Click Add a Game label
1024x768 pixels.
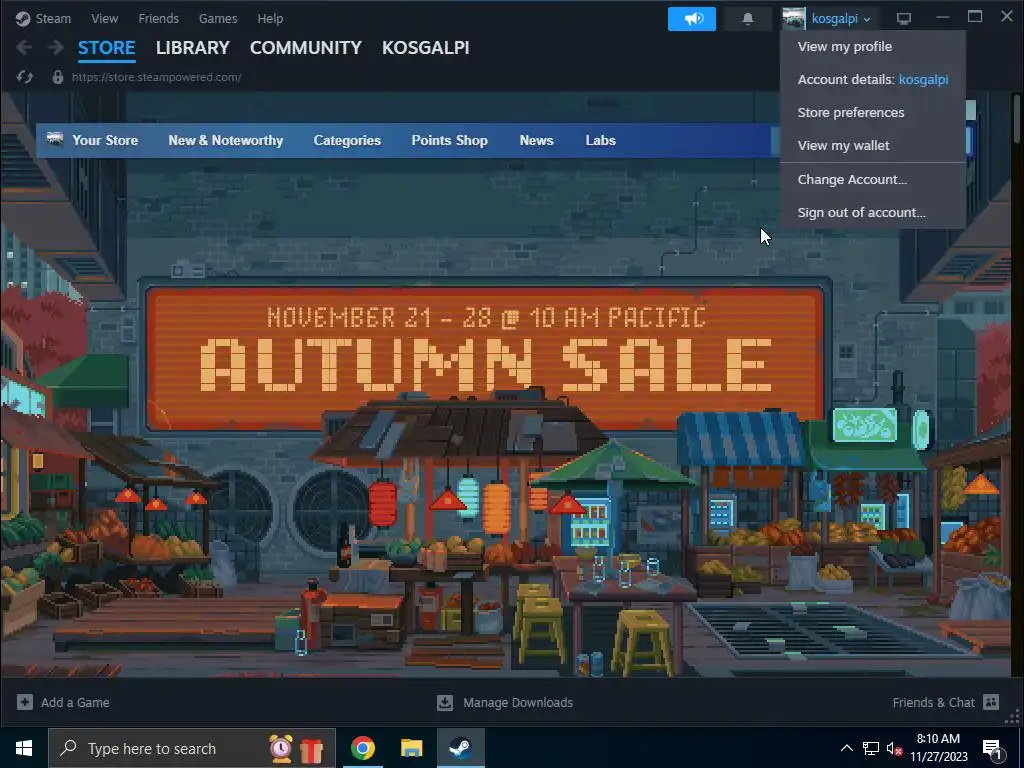click(75, 703)
